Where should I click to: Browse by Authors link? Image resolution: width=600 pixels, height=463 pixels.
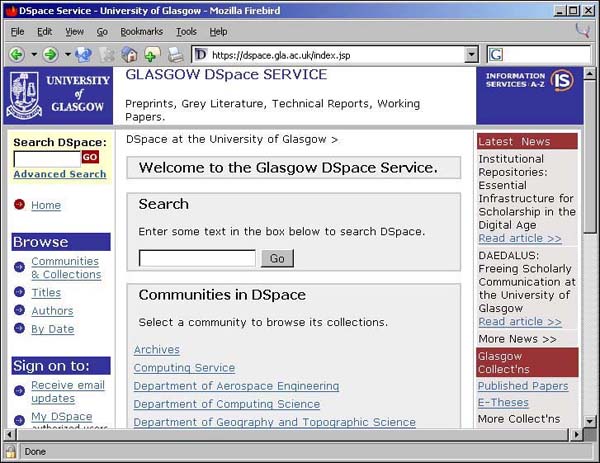(52, 310)
